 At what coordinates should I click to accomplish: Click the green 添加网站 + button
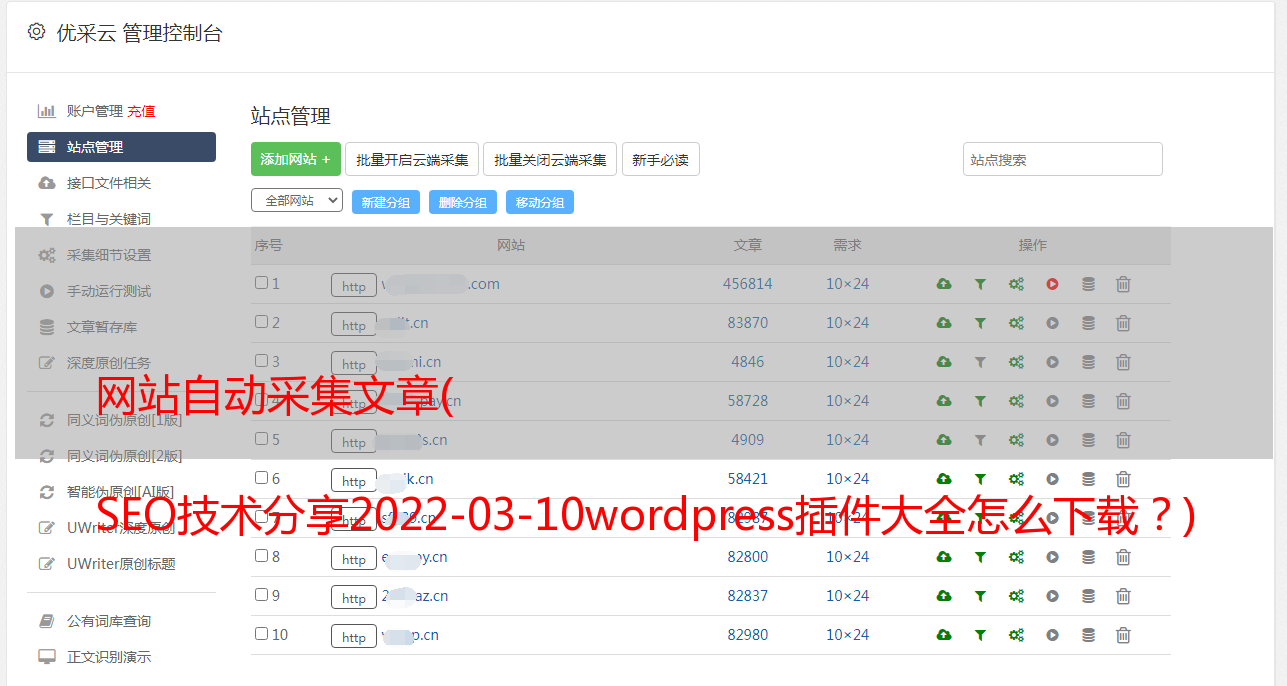coord(296,159)
